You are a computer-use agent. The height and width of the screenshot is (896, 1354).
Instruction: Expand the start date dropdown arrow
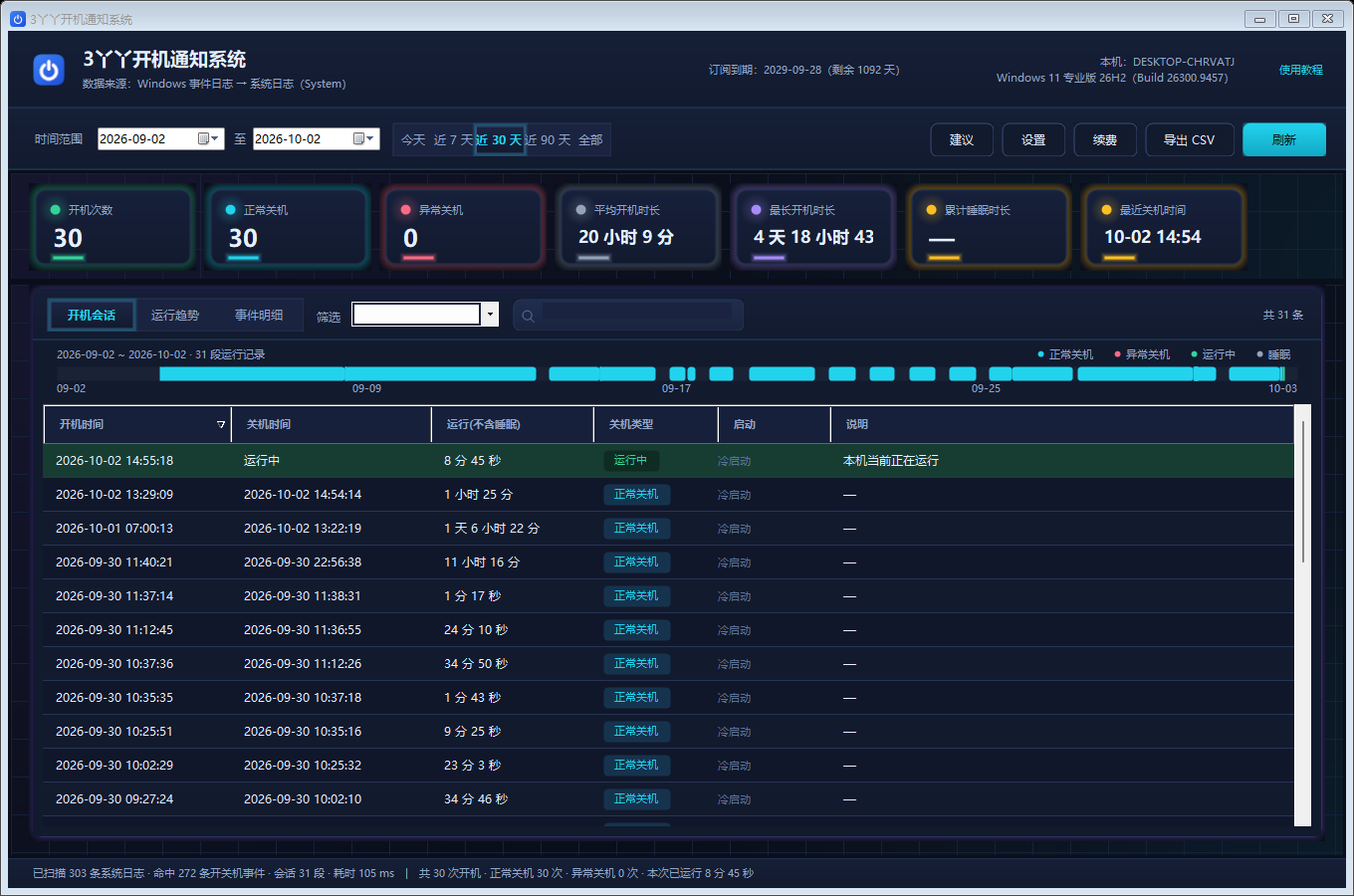click(216, 138)
